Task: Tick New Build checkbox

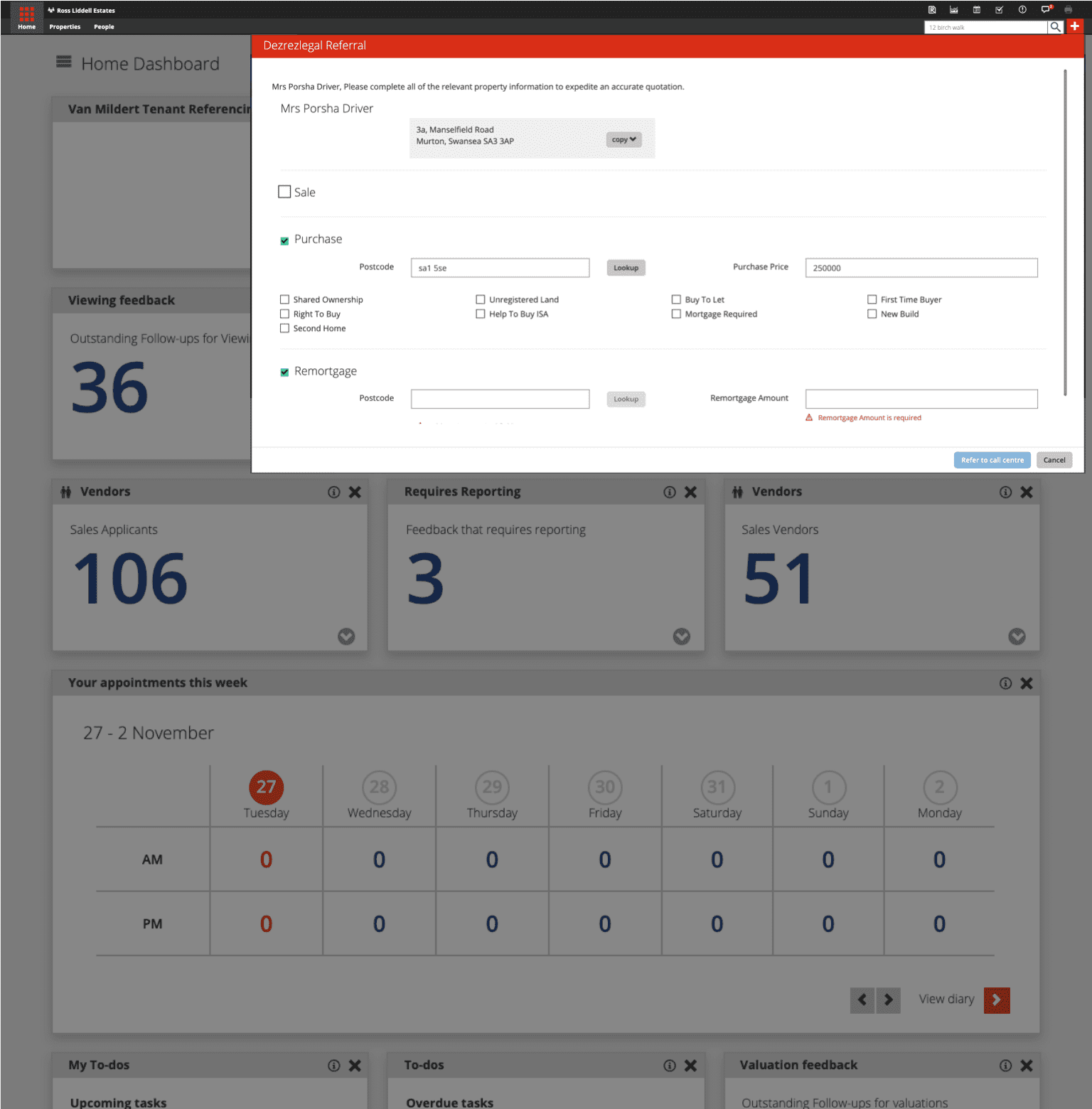Action: coord(872,314)
